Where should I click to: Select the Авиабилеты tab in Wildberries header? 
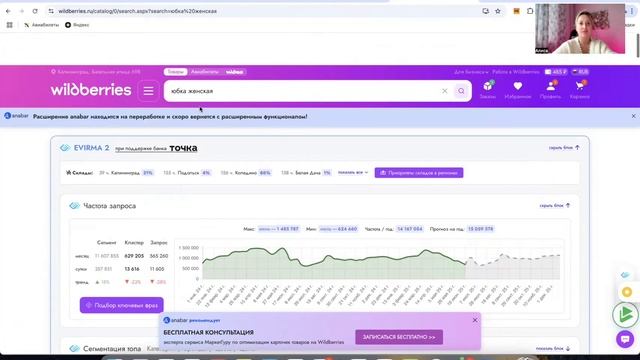[205, 72]
